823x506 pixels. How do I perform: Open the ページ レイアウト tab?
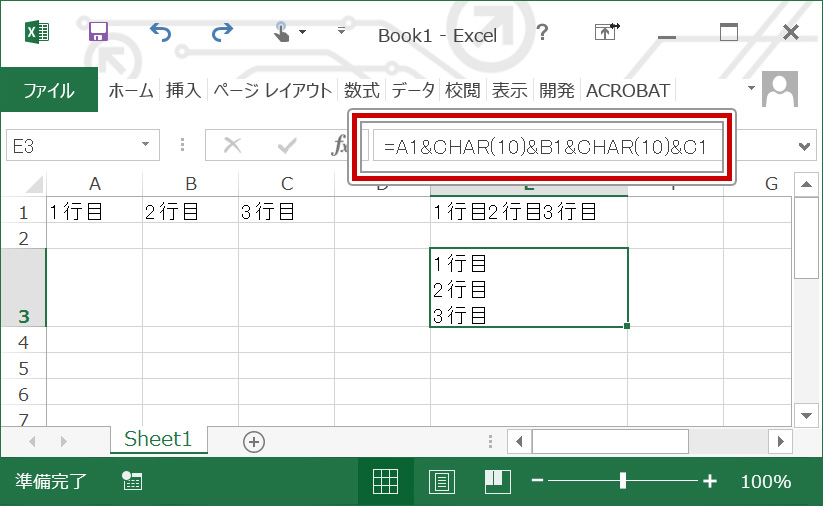tap(272, 90)
